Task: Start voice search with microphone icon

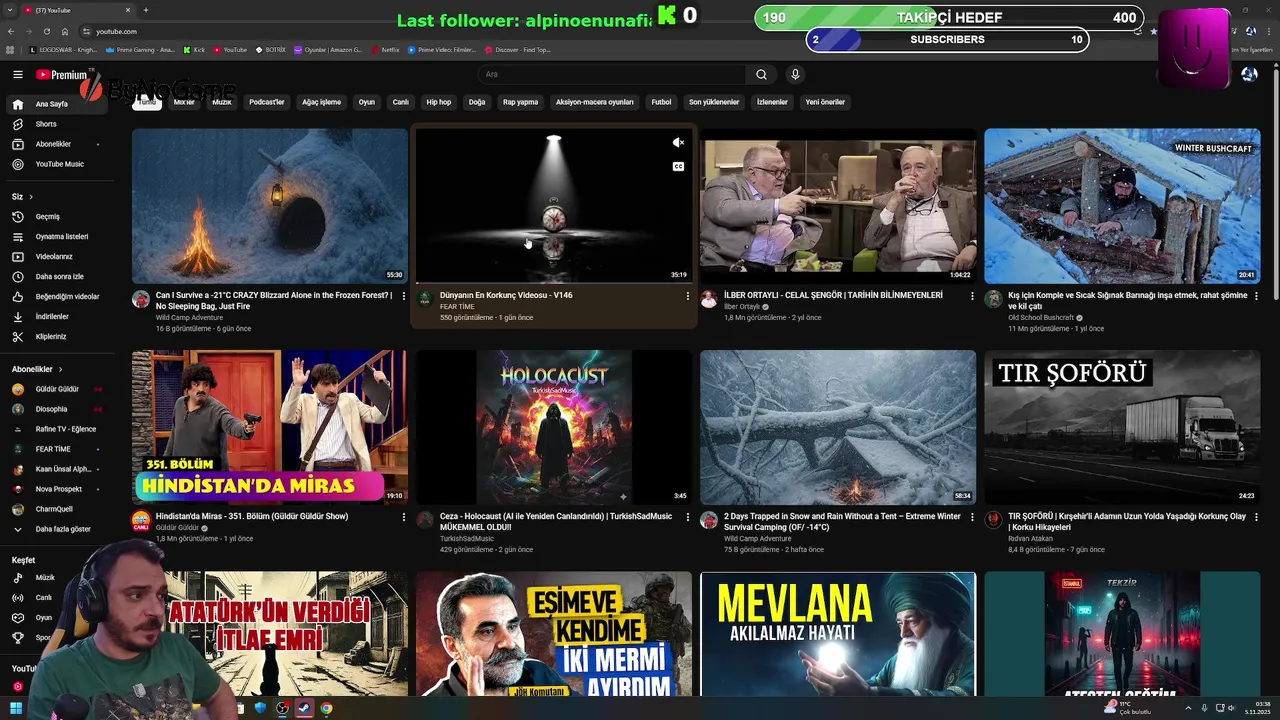Action: (x=795, y=75)
